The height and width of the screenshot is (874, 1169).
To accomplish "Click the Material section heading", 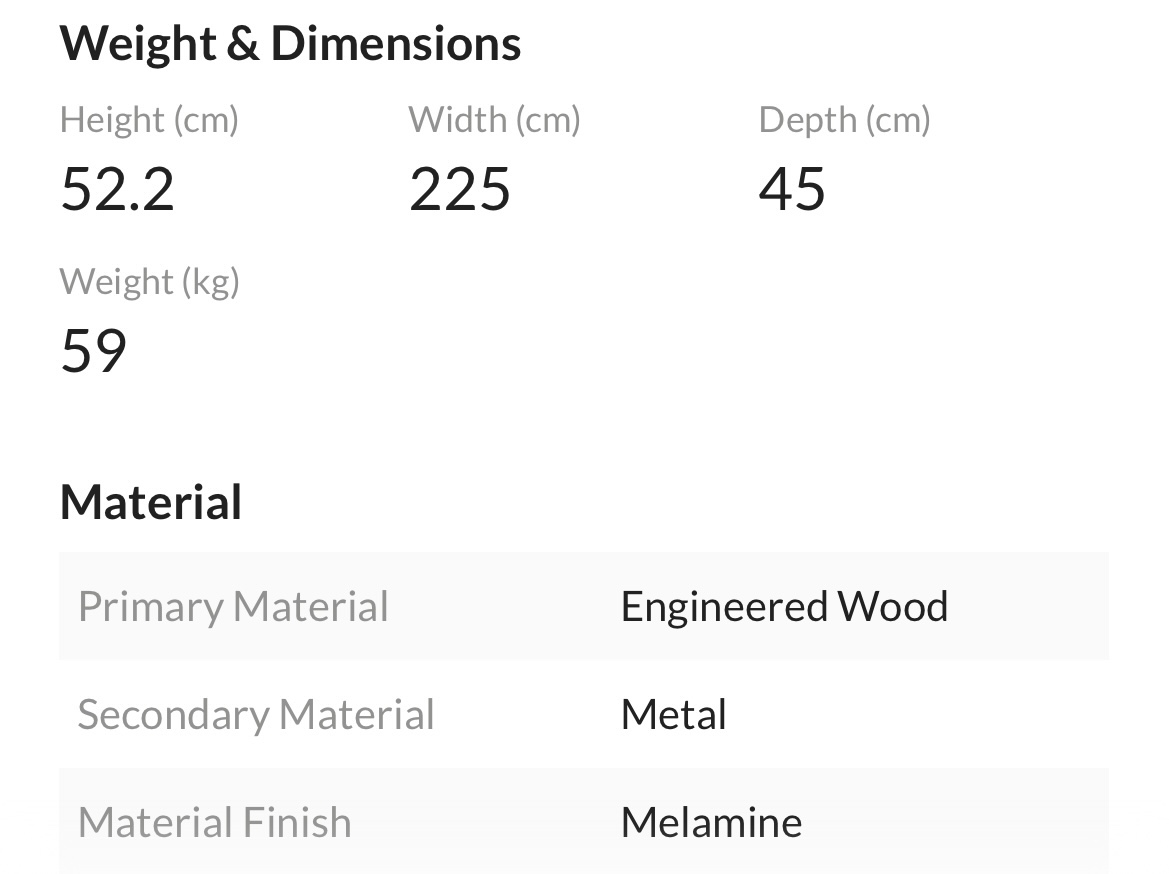I will tap(151, 502).
